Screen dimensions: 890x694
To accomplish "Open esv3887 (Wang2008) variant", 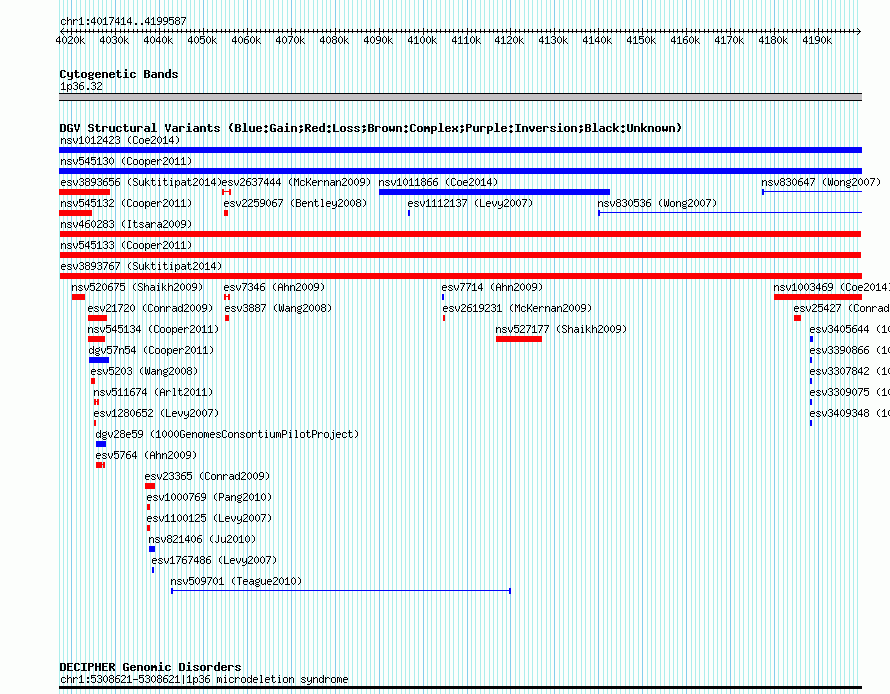I will 278,308.
